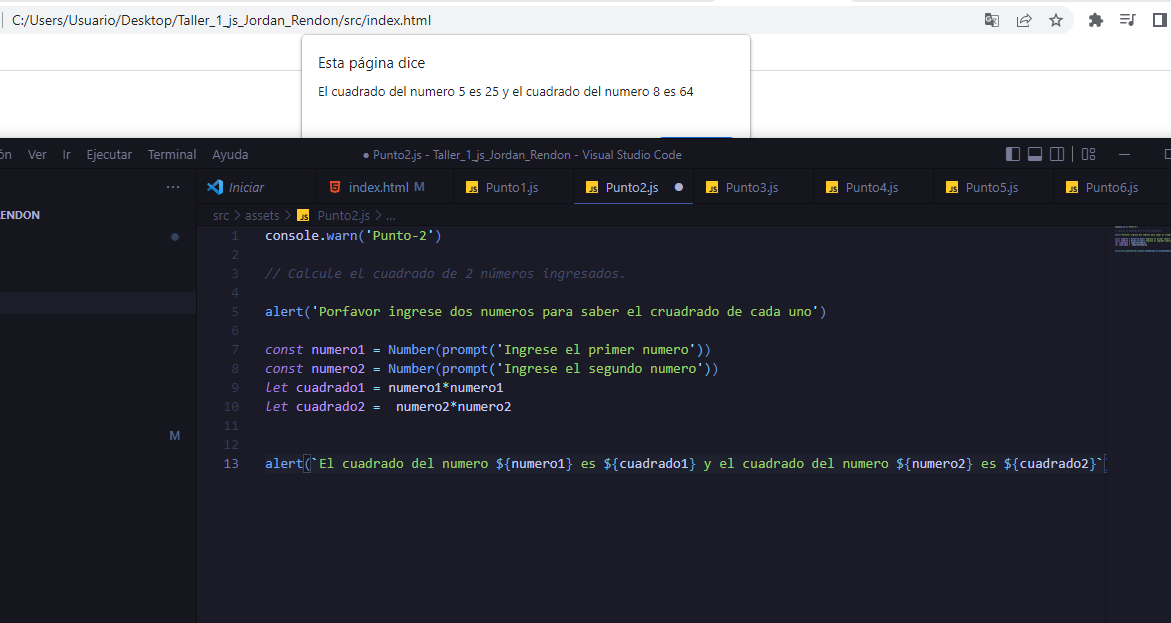Click the alert 'Porfavor ingrese dos numeros' line
The height and width of the screenshot is (623, 1171).
click(x=546, y=312)
